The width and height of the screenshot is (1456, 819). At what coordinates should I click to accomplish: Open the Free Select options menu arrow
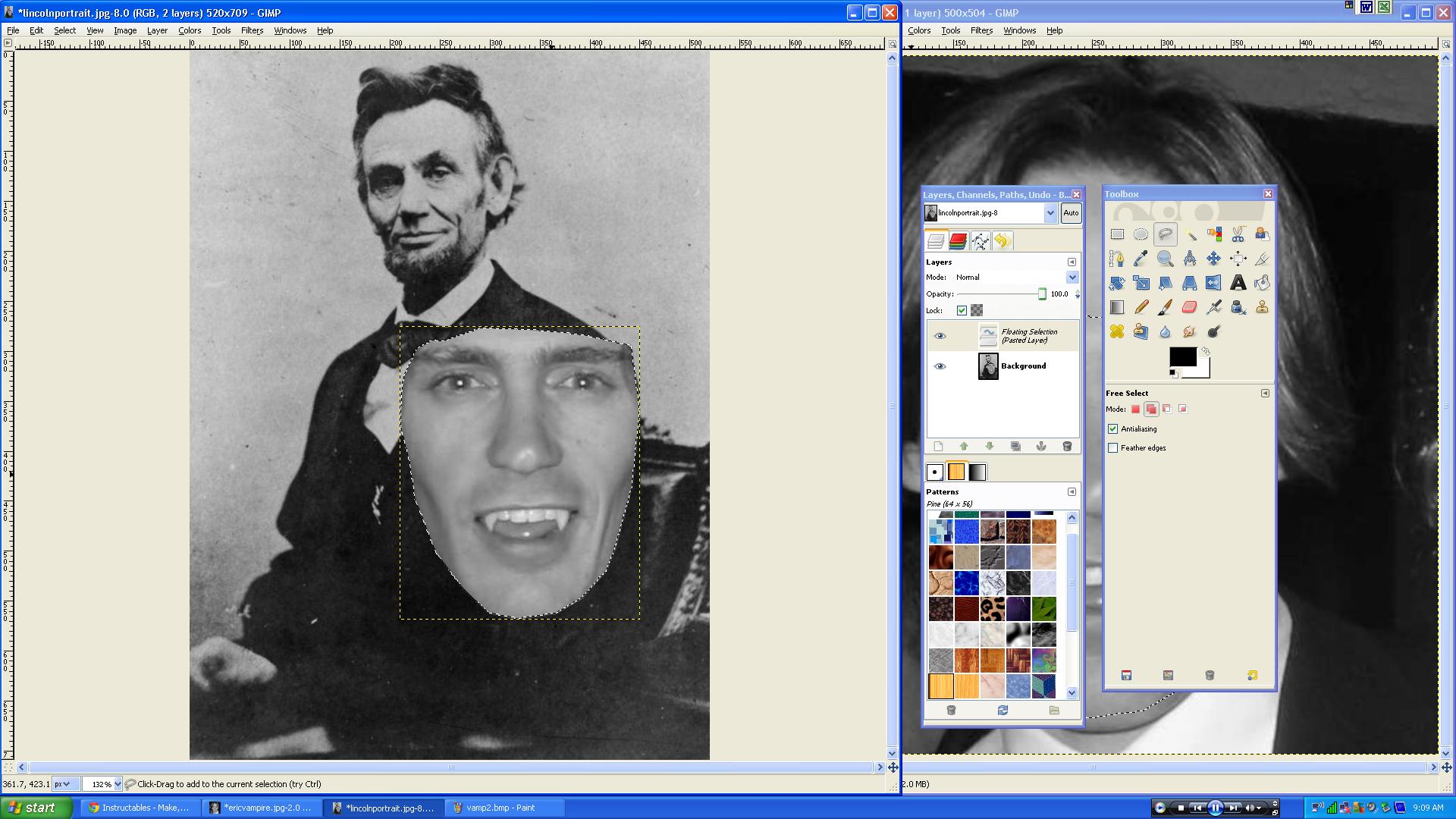point(1265,394)
